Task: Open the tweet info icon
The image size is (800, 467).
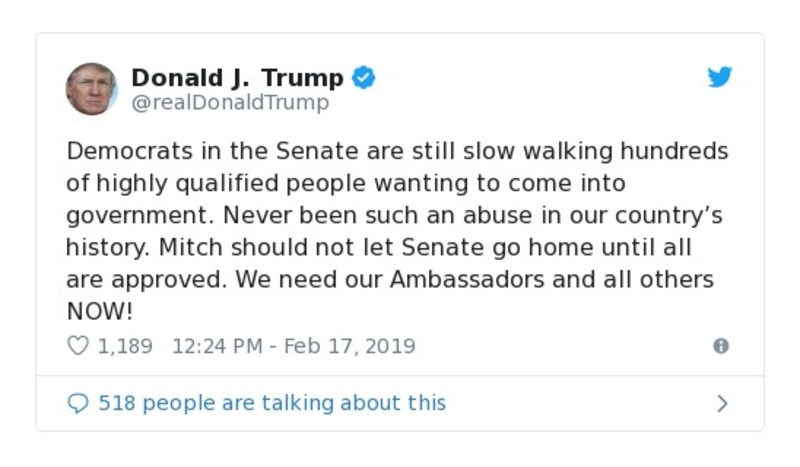Action: click(720, 346)
